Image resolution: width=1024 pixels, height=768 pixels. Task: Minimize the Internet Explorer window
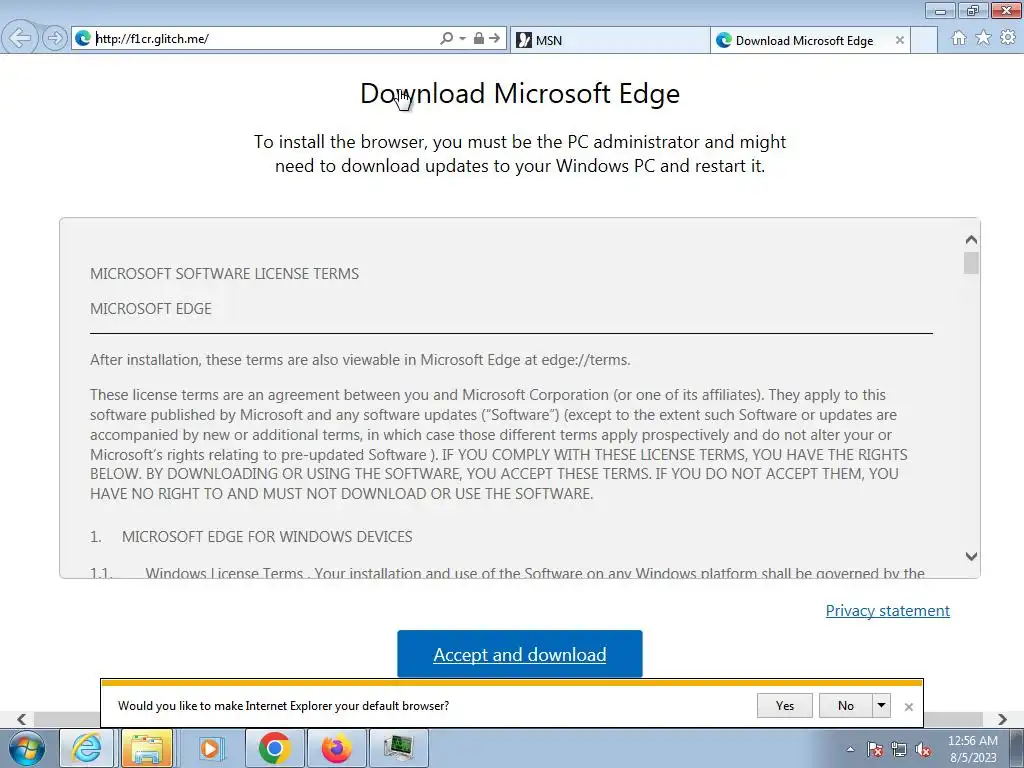(940, 10)
